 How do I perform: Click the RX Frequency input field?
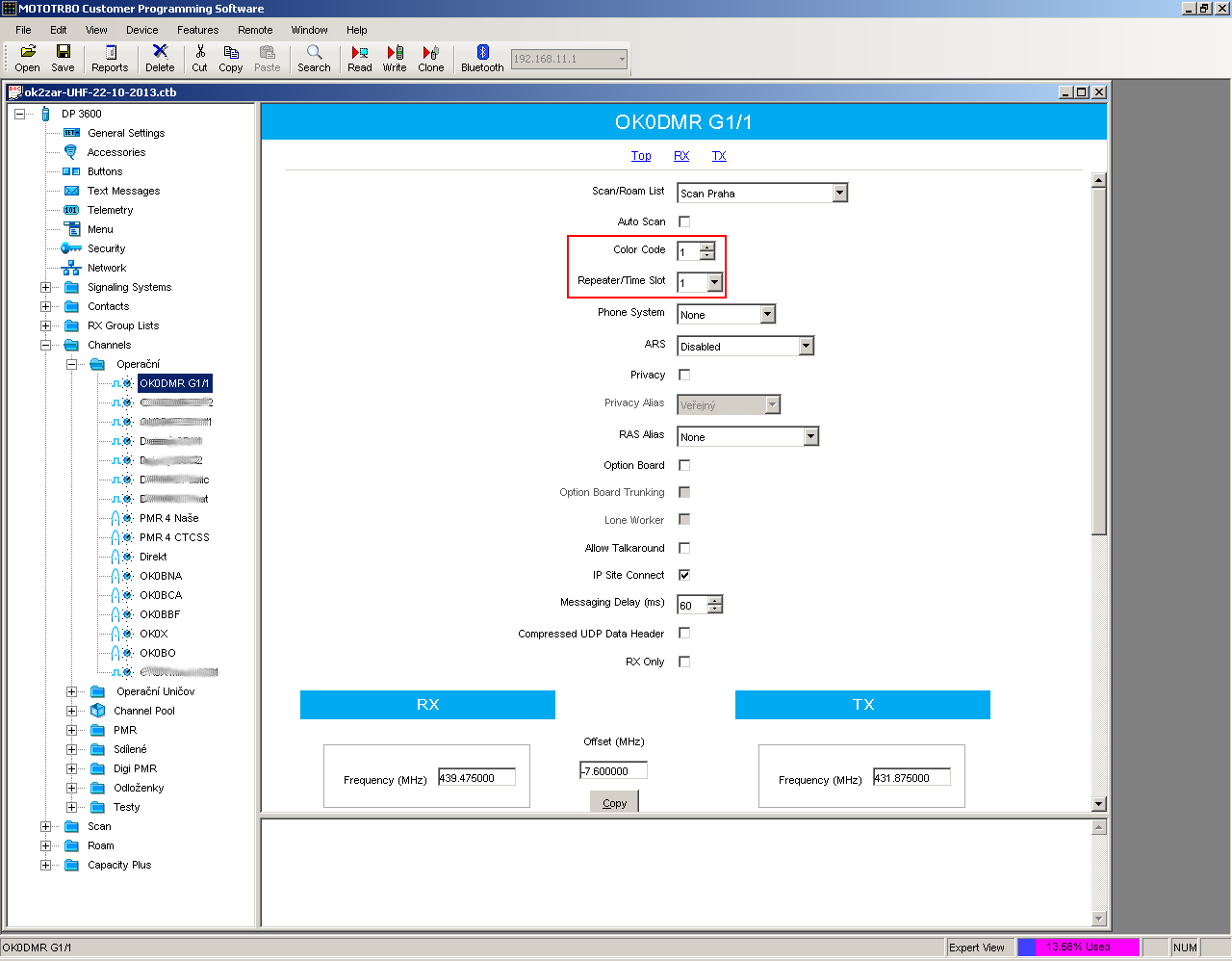pyautogui.click(x=476, y=777)
